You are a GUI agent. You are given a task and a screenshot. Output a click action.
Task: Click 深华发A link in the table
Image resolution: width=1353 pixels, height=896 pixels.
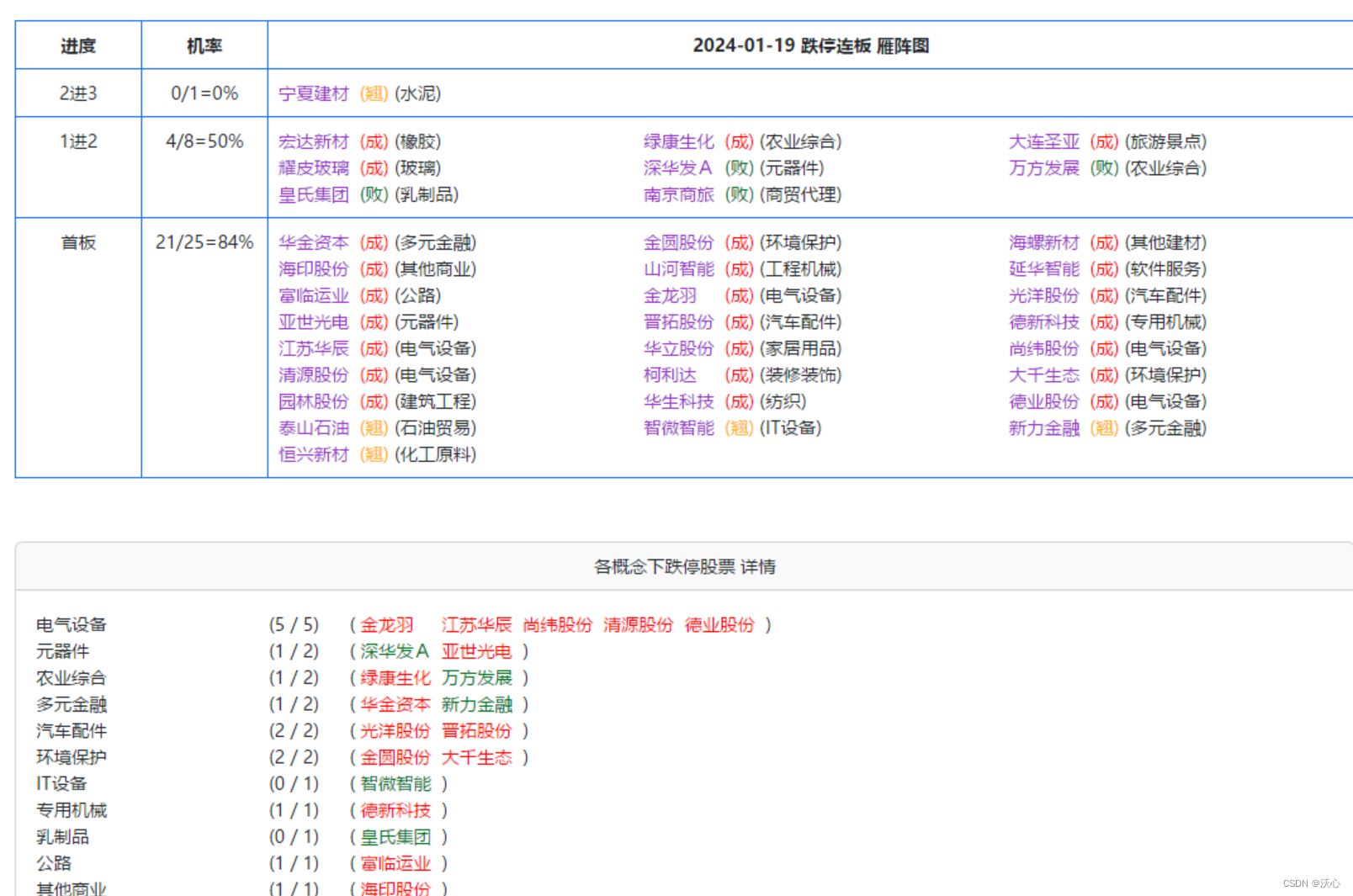(x=677, y=168)
